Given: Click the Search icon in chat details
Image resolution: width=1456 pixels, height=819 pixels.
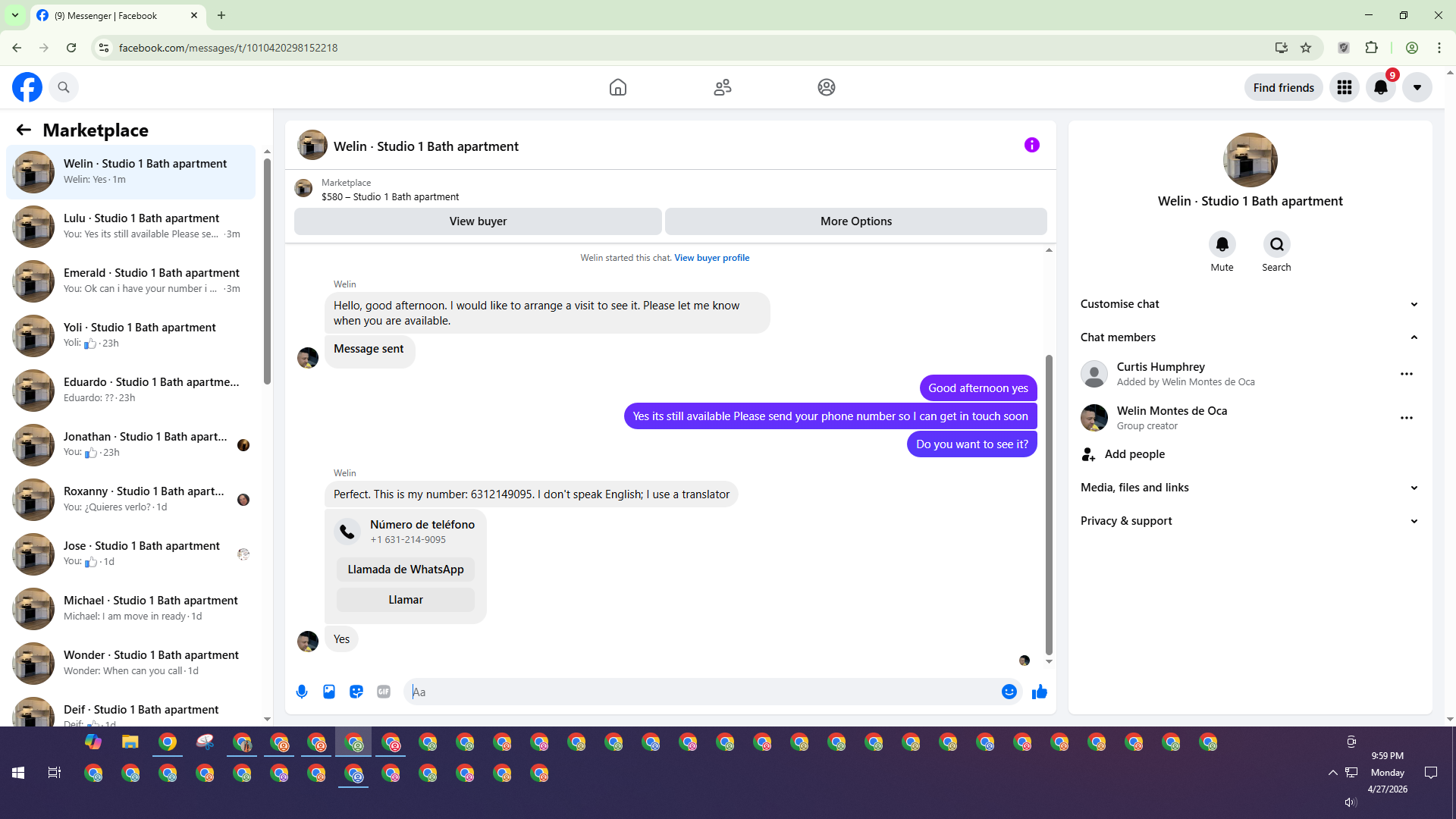Looking at the screenshot, I should point(1276,245).
